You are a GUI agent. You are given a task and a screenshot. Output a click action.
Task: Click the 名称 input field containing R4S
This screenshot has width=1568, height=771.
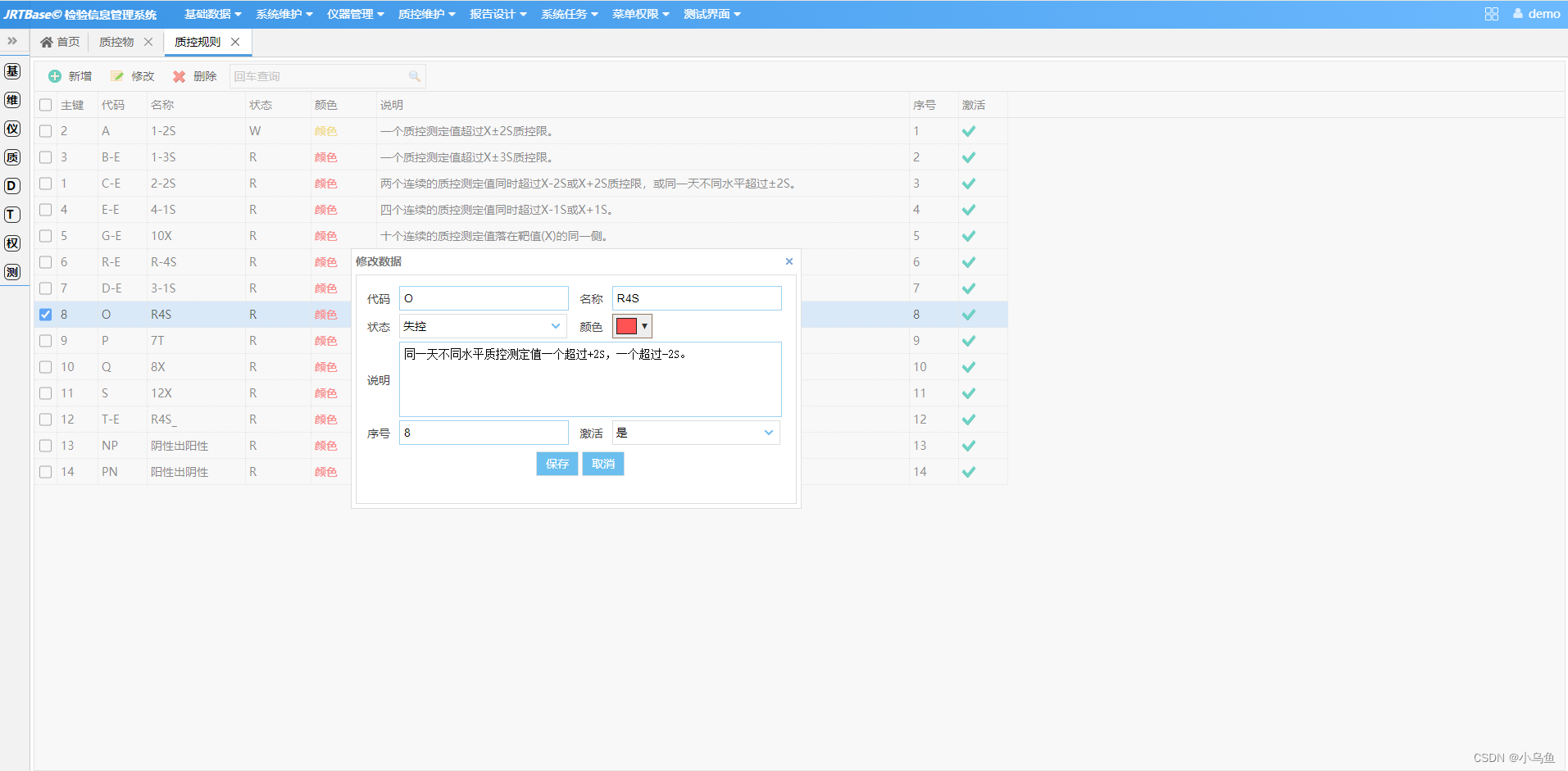[697, 298]
